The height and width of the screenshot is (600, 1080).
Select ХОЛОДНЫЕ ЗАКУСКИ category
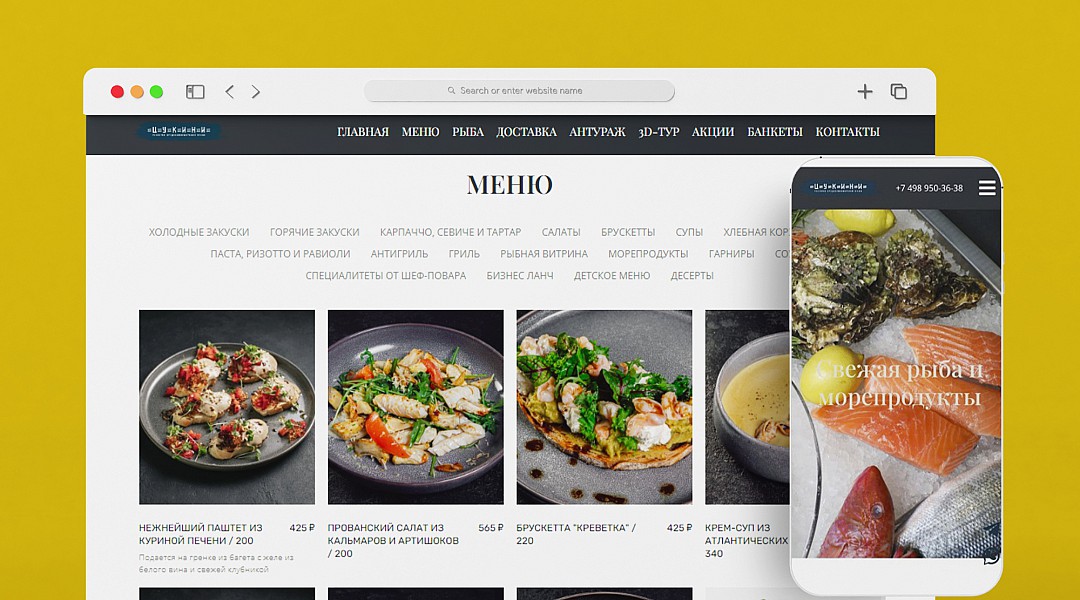[199, 232]
